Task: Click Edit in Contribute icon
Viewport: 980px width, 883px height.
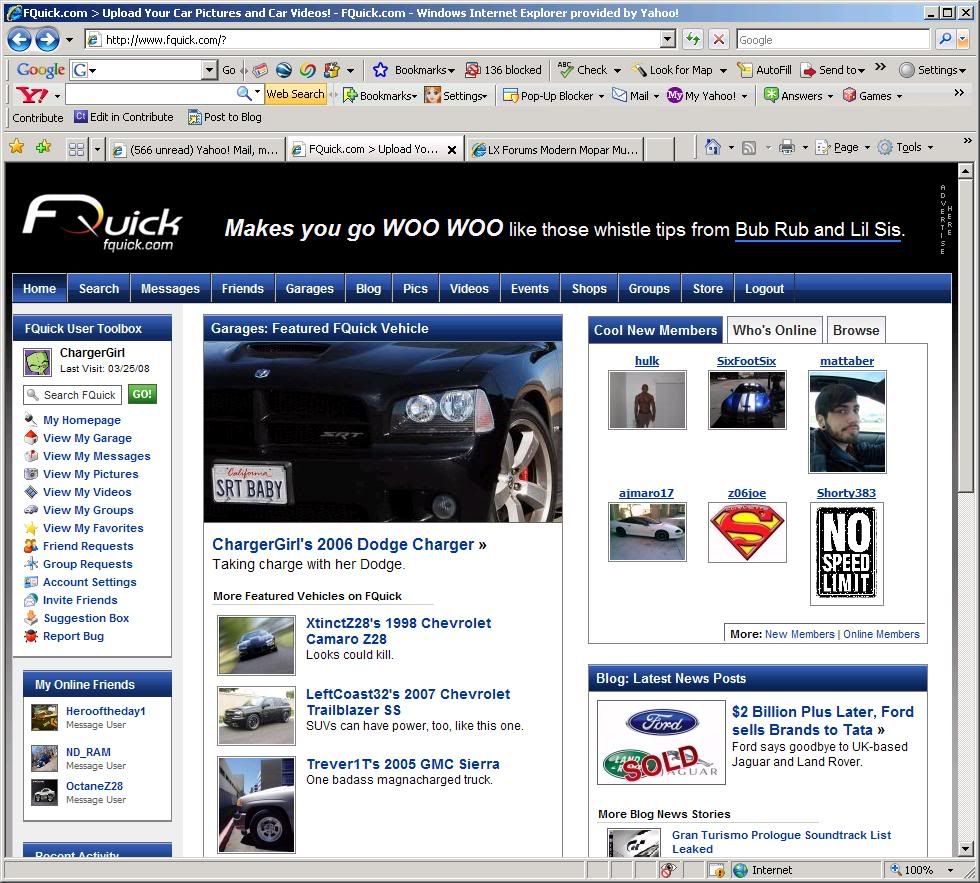Action: [x=81, y=116]
